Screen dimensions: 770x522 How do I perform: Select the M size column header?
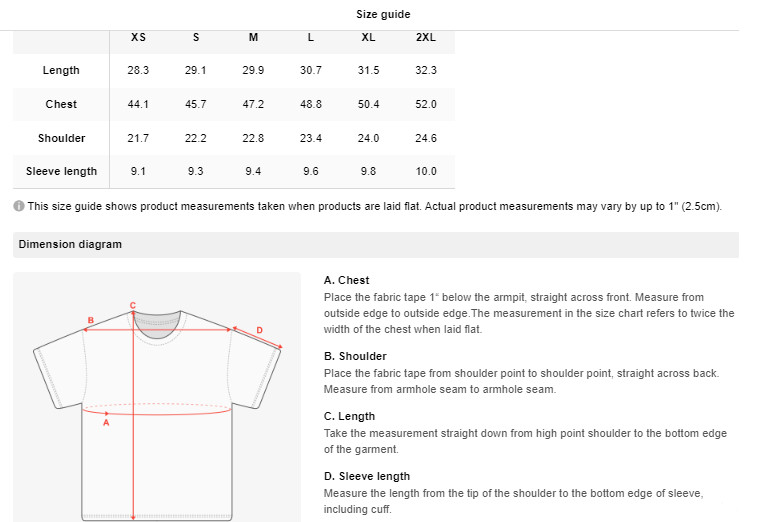[x=253, y=37]
